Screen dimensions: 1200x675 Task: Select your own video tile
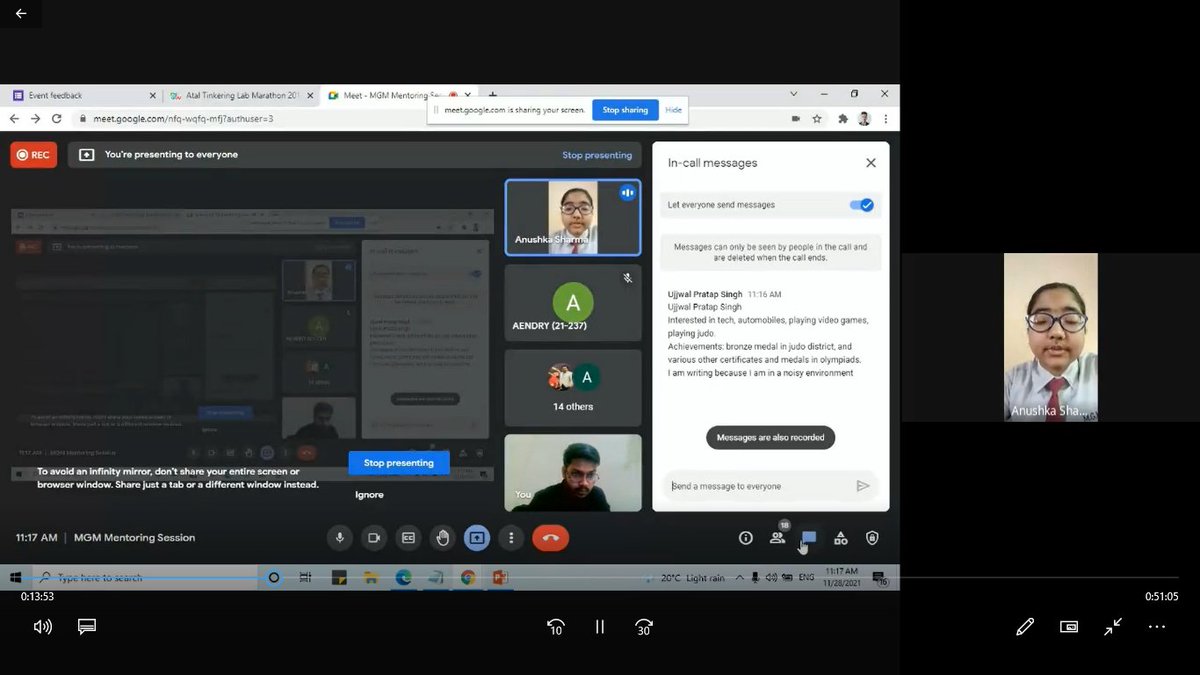(x=573, y=472)
